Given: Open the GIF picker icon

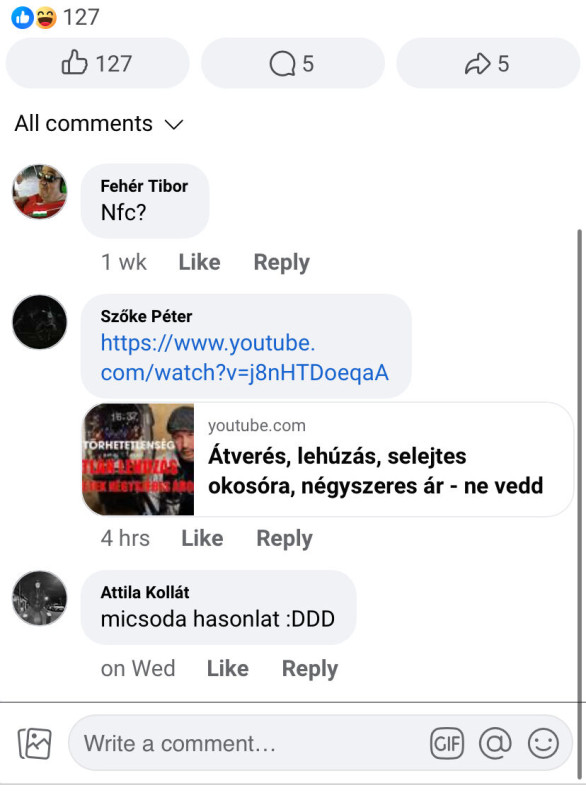Looking at the screenshot, I should click(447, 743).
